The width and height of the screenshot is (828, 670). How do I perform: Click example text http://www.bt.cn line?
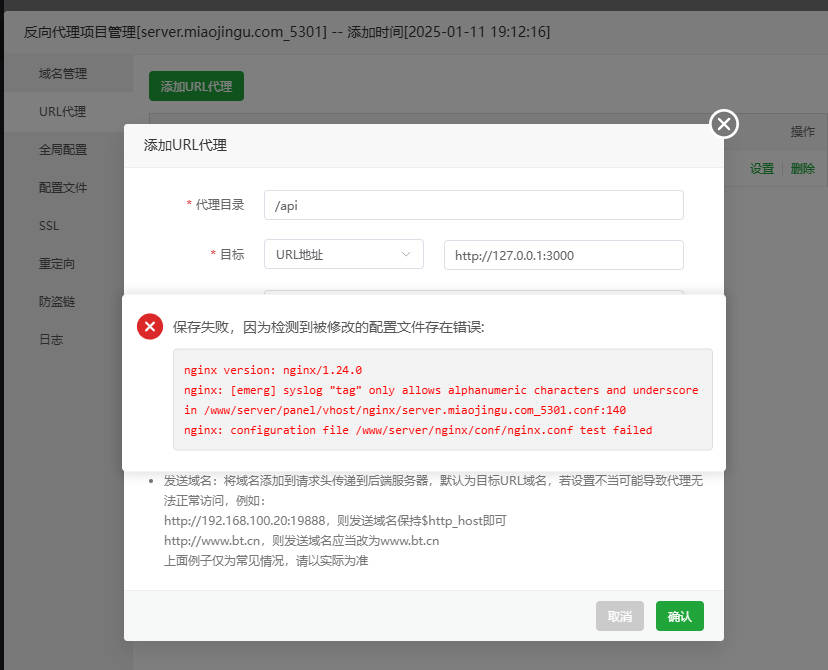[302, 541]
